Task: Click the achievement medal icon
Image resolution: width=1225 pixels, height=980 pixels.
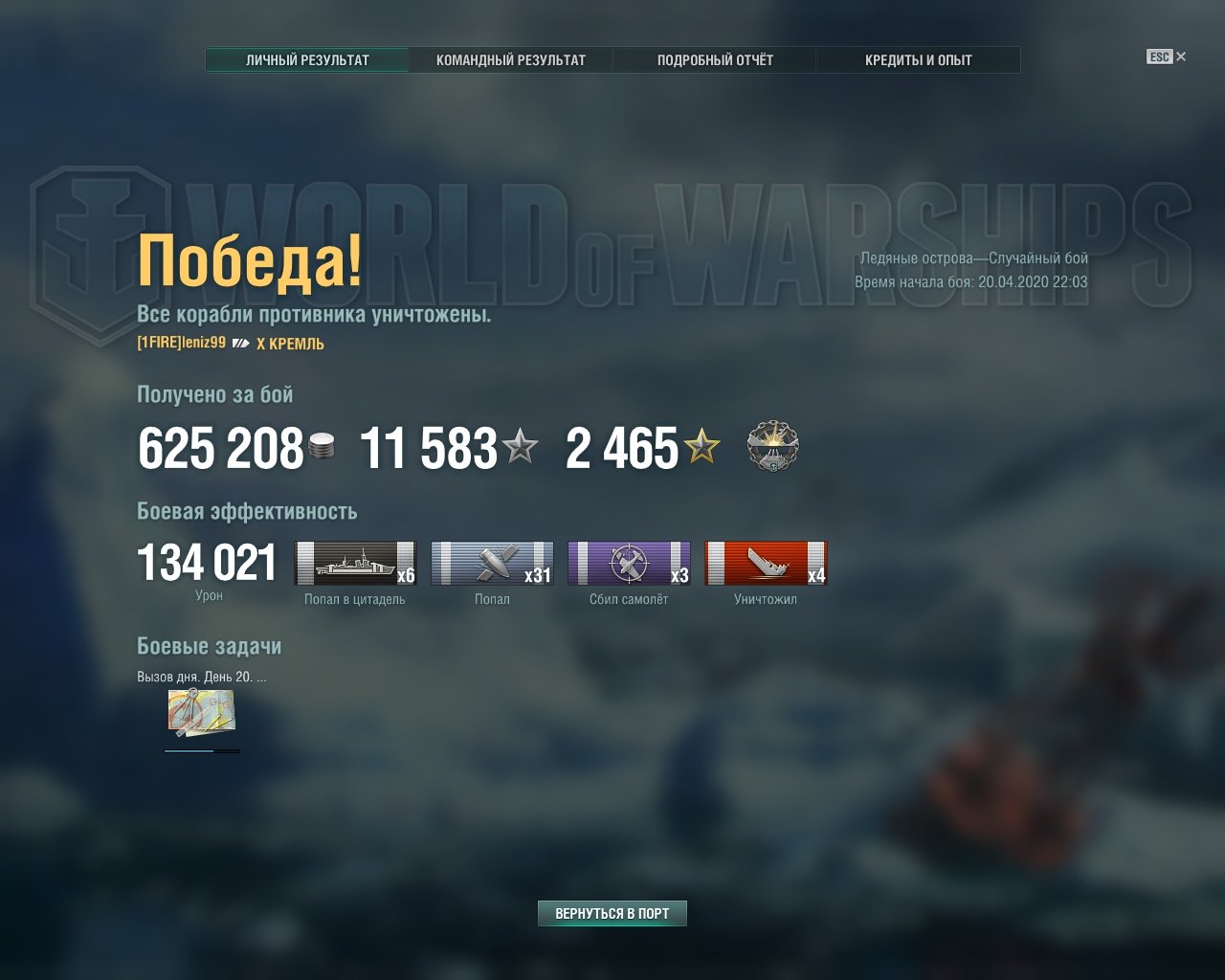Action: (x=773, y=446)
